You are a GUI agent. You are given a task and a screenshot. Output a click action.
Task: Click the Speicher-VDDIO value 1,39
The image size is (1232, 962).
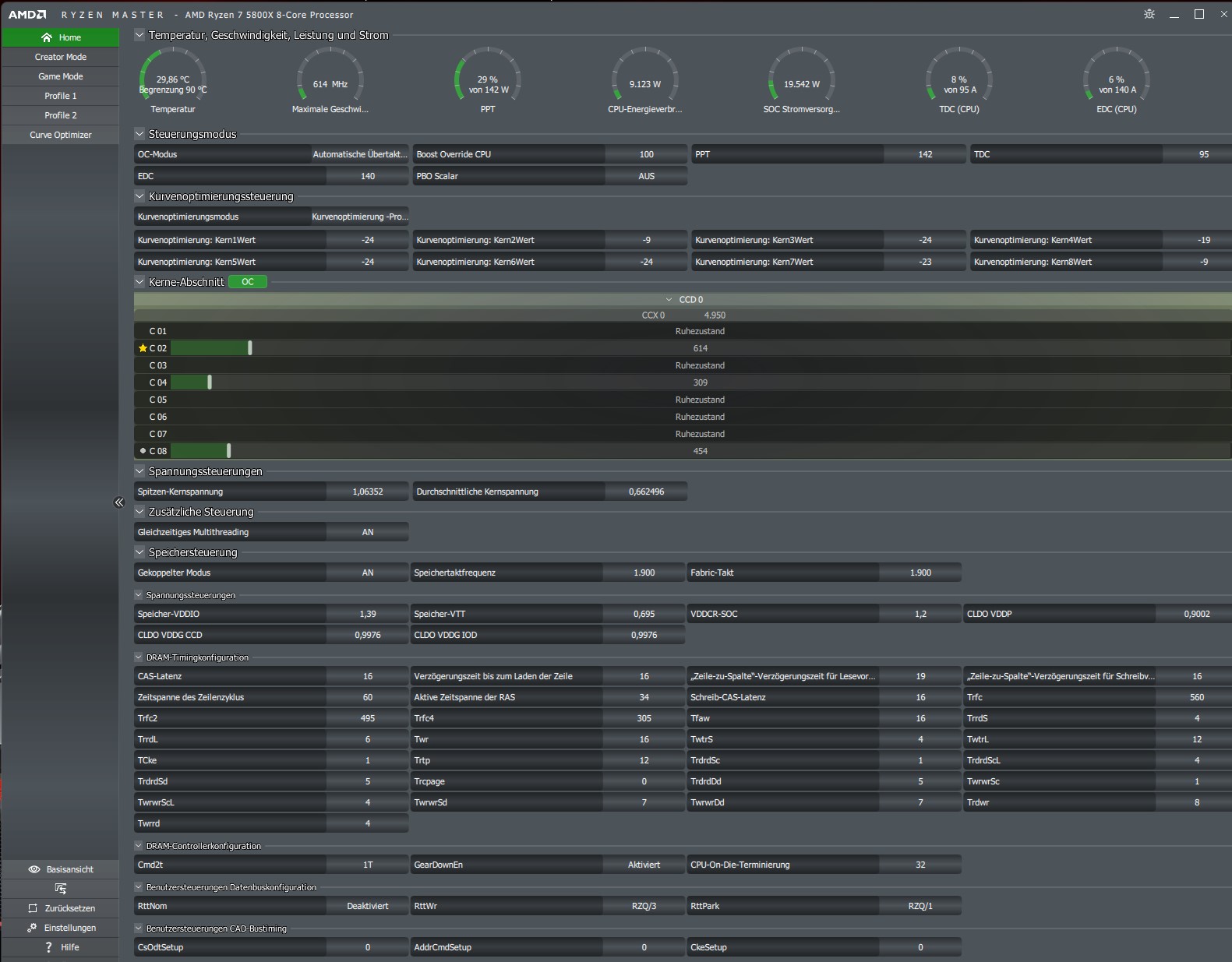click(368, 615)
